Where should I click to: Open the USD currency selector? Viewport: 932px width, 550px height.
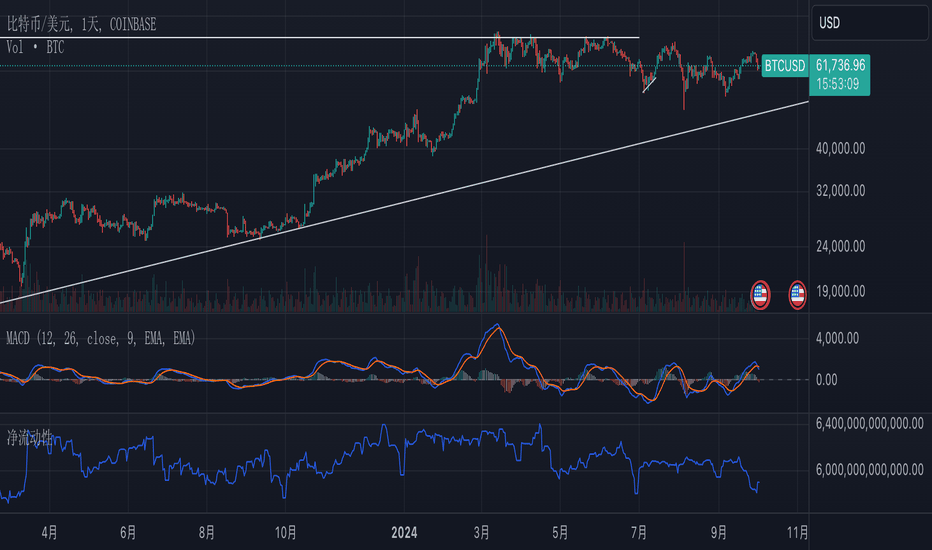(x=870, y=23)
